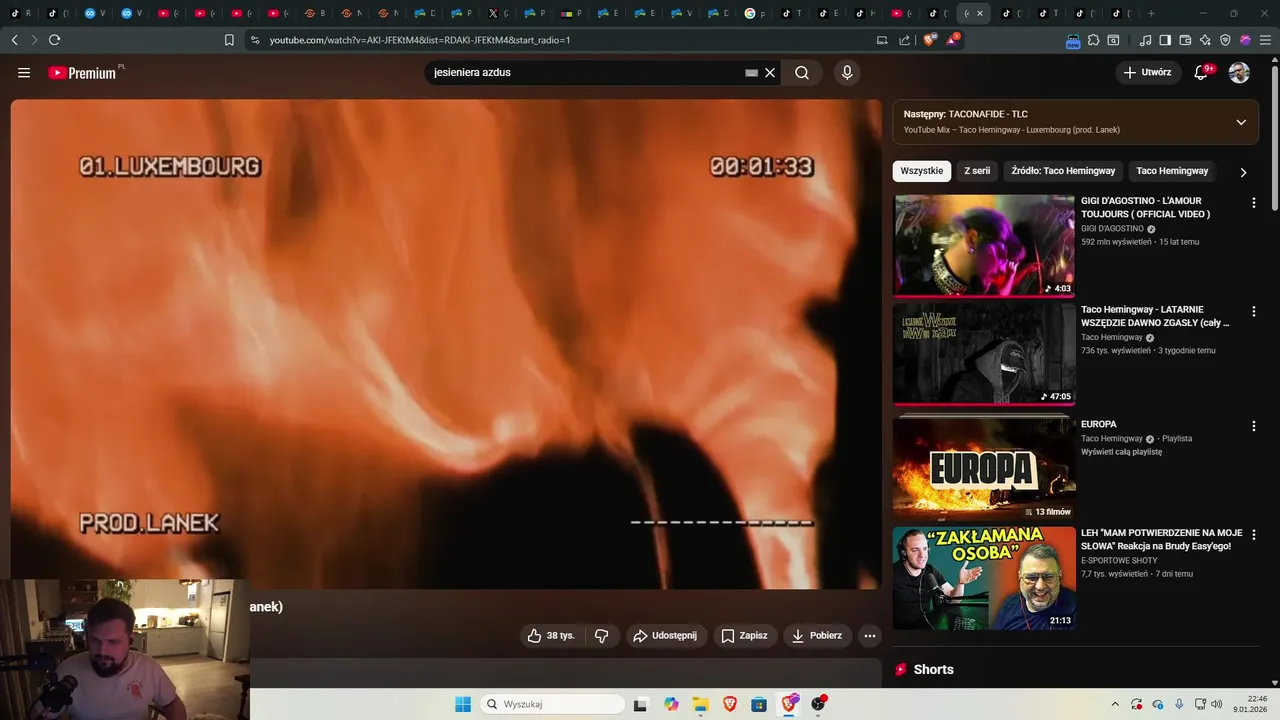Click the share page icon in address bar
The width and height of the screenshot is (1280, 720).
click(905, 40)
